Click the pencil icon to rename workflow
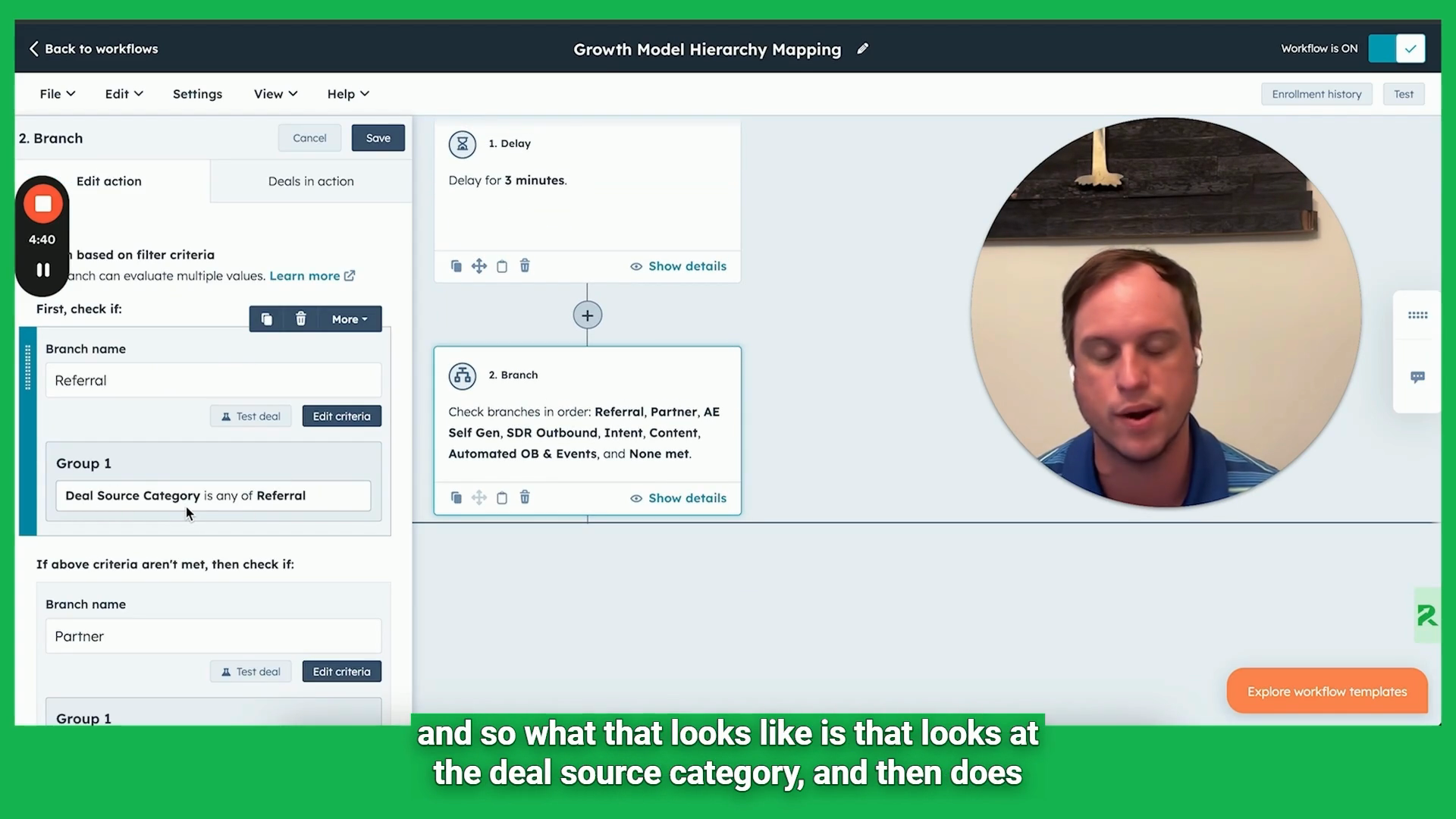Viewport: 1456px width, 819px height. pos(862,49)
